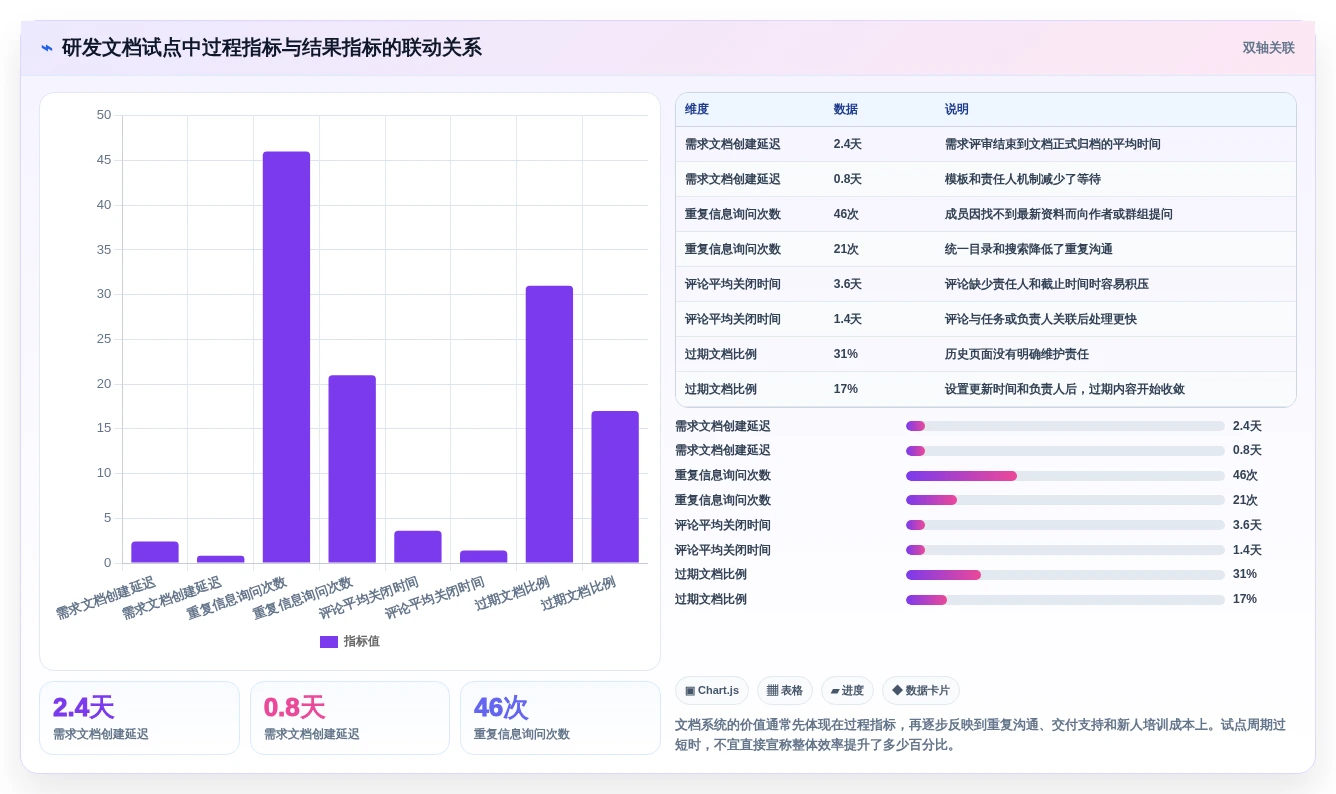This screenshot has height=794, width=1336.
Task: Select the Chart.js chip
Action: tap(712, 691)
